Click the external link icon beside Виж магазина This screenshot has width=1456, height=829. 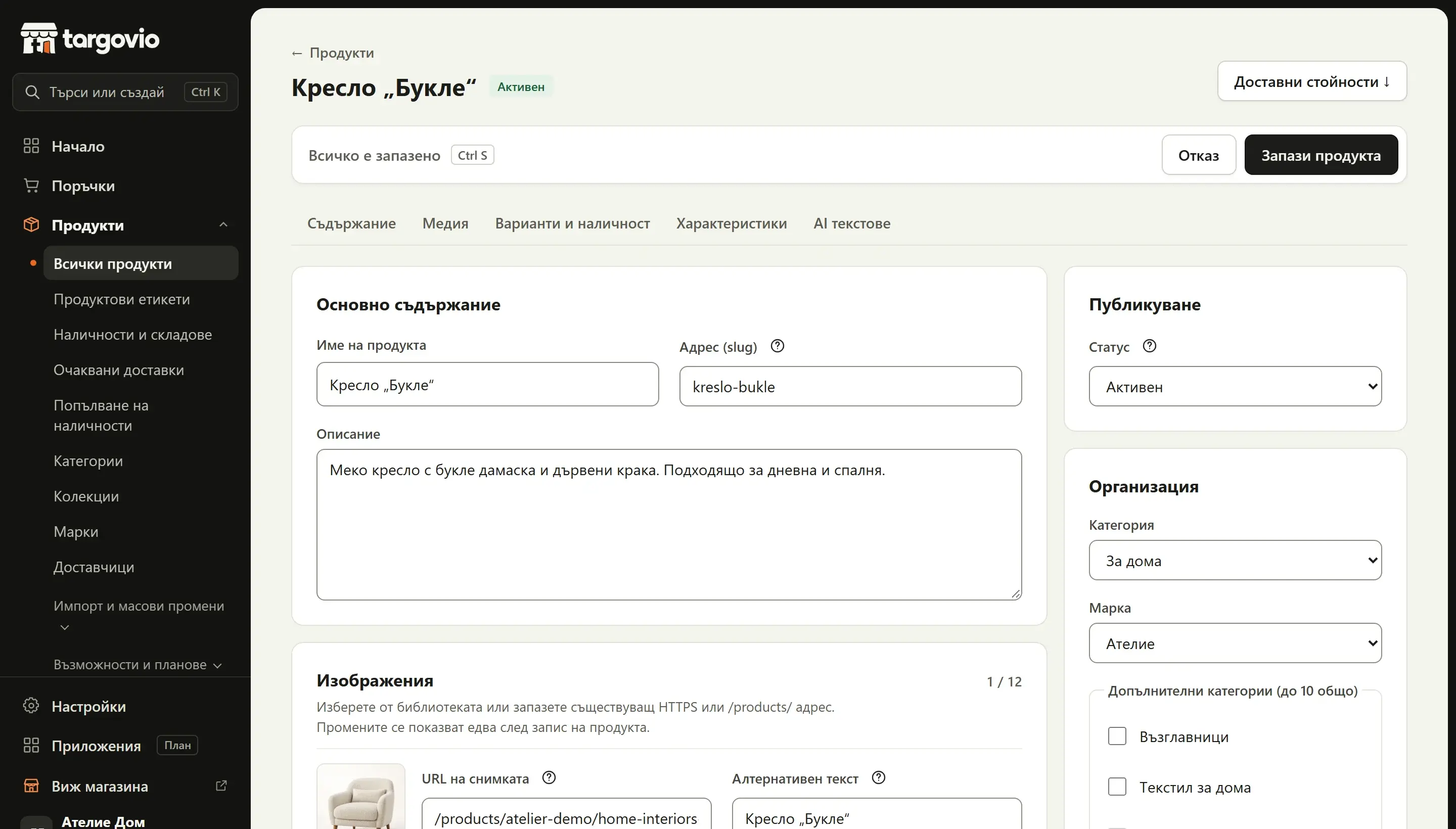point(221,786)
